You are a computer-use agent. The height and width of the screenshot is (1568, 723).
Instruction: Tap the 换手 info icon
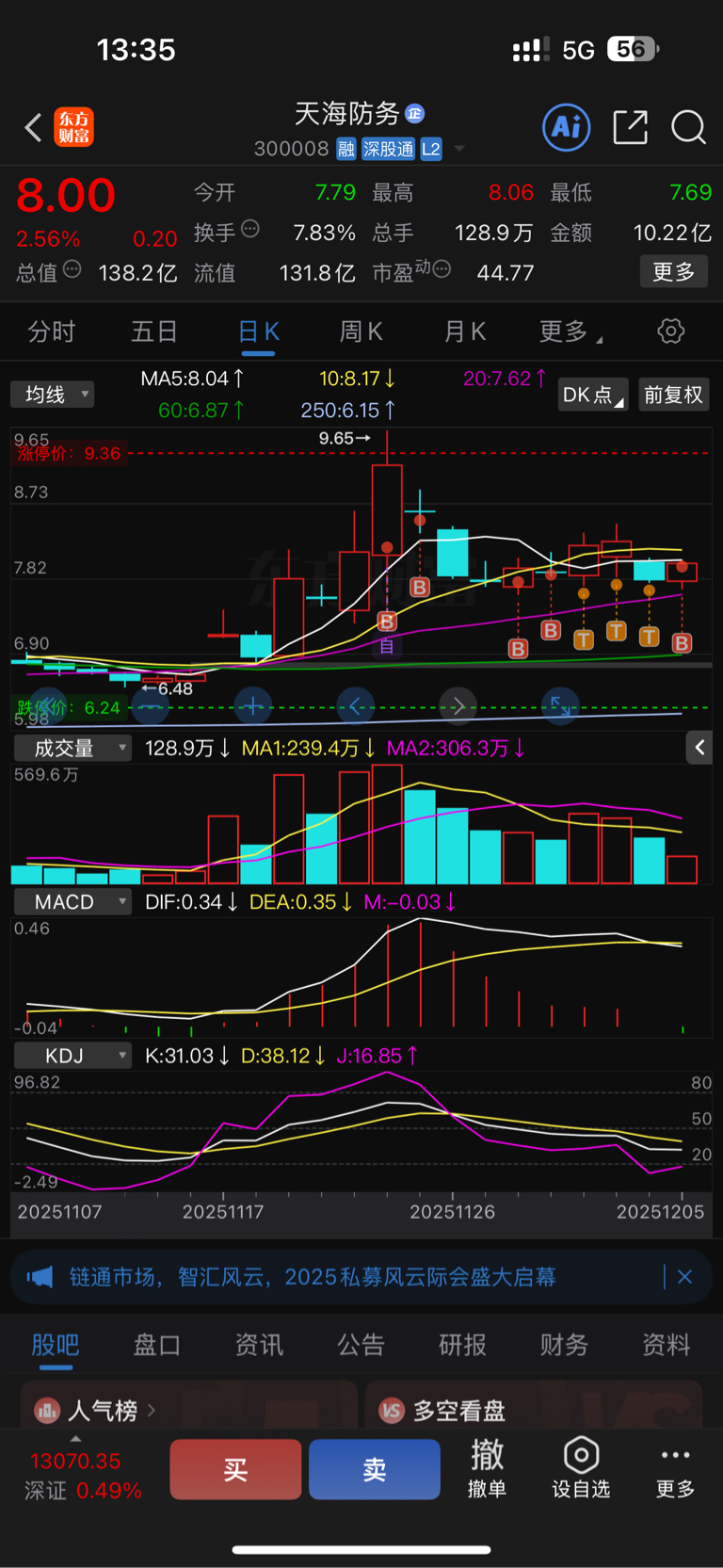click(x=250, y=229)
